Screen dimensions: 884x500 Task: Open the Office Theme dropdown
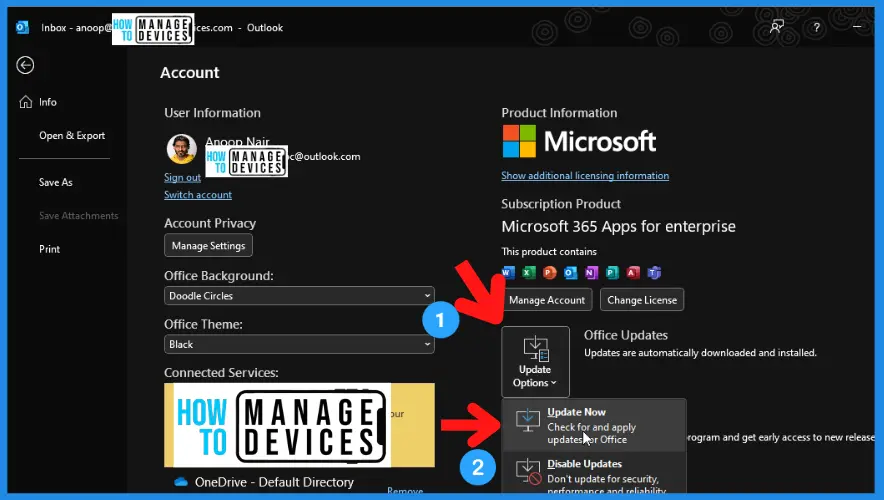(299, 344)
